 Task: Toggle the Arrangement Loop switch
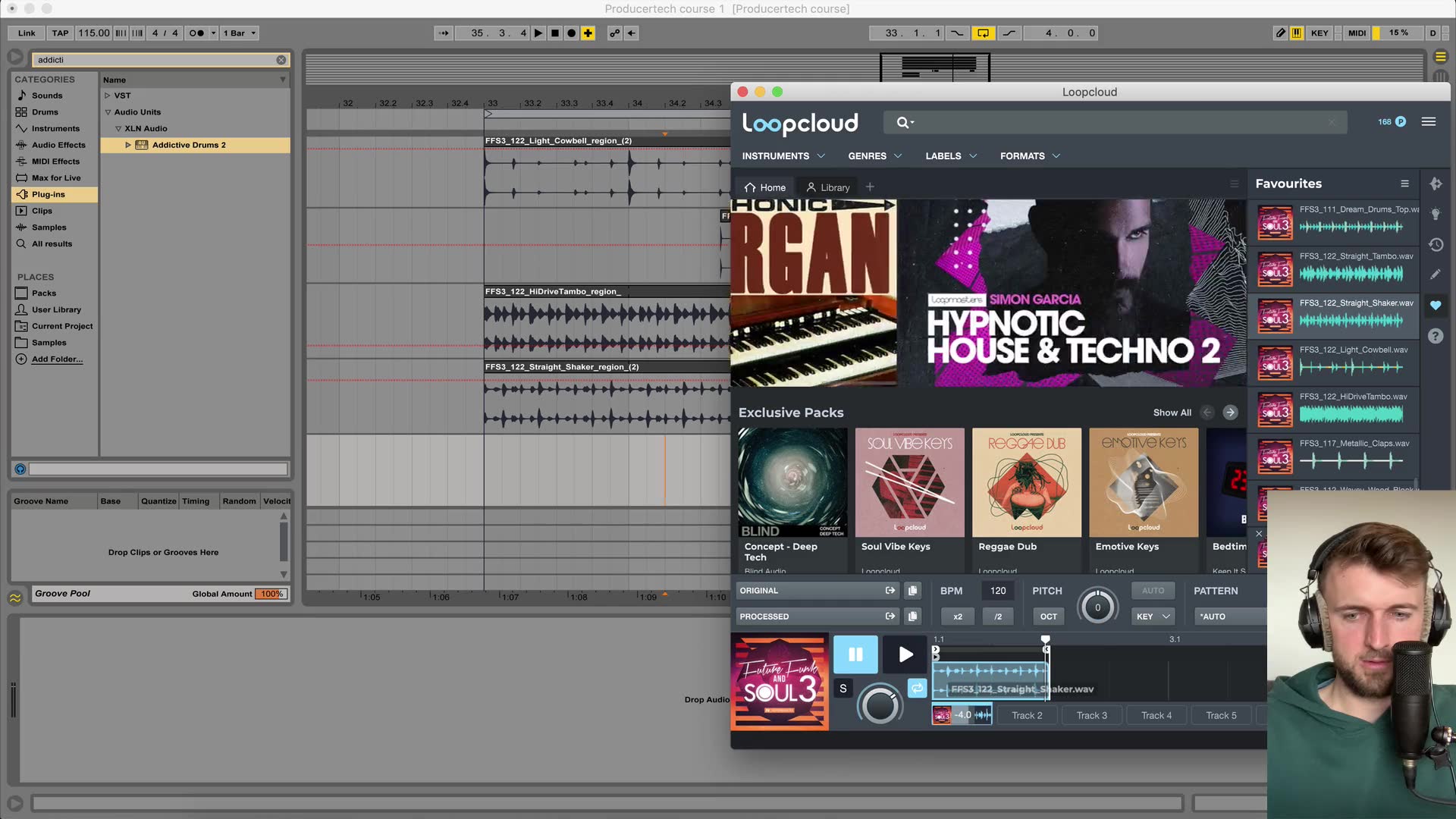[983, 33]
